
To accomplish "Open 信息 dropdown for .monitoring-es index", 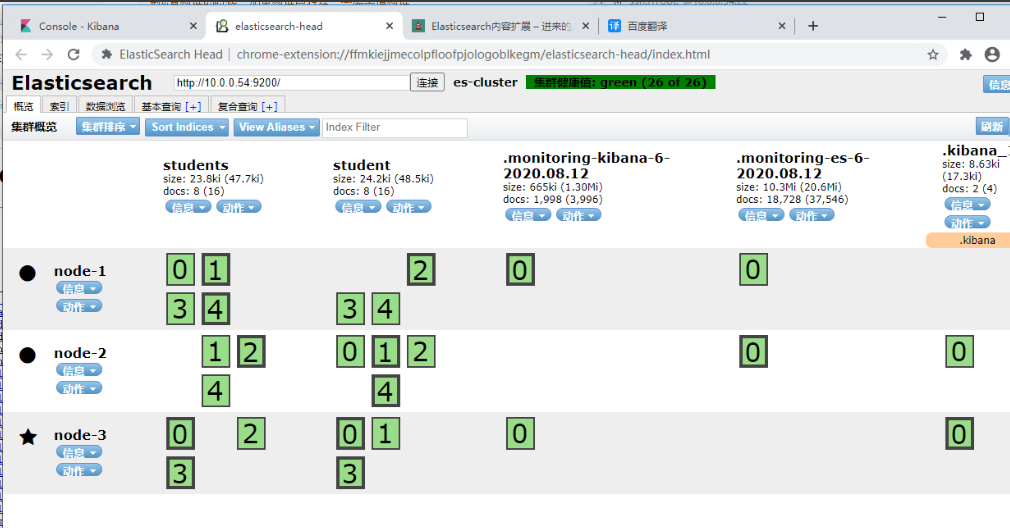I will [761, 216].
